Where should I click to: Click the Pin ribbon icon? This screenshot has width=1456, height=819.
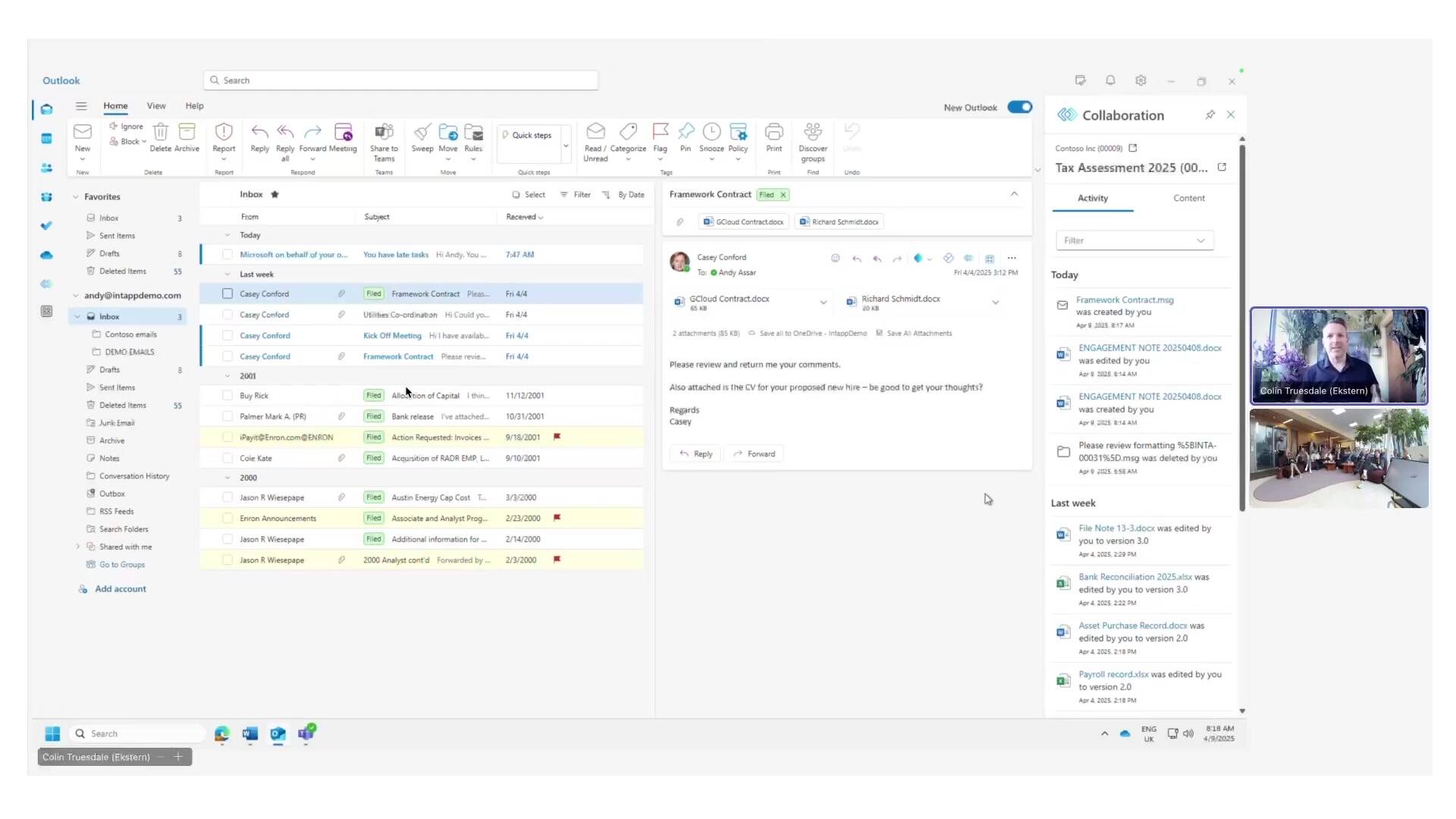pyautogui.click(x=686, y=133)
